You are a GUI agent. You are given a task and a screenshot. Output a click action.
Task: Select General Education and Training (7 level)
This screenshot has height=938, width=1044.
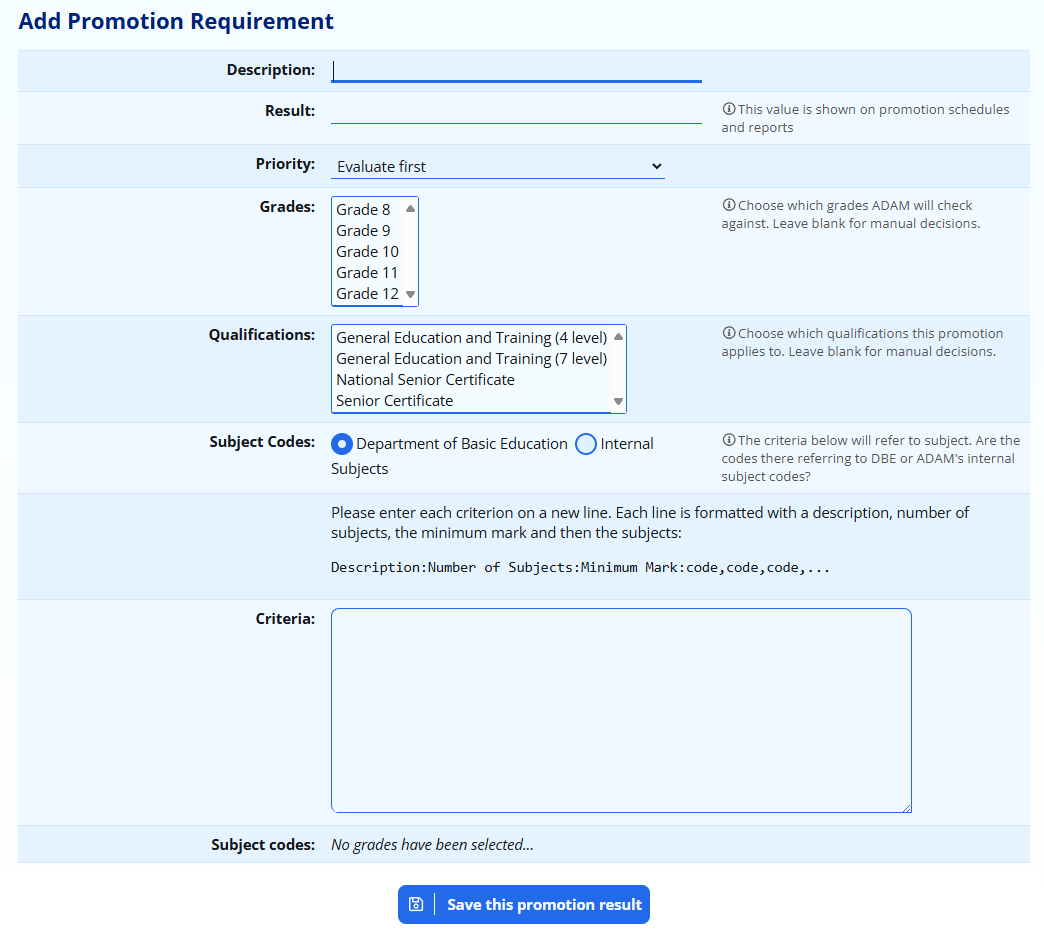coord(471,359)
